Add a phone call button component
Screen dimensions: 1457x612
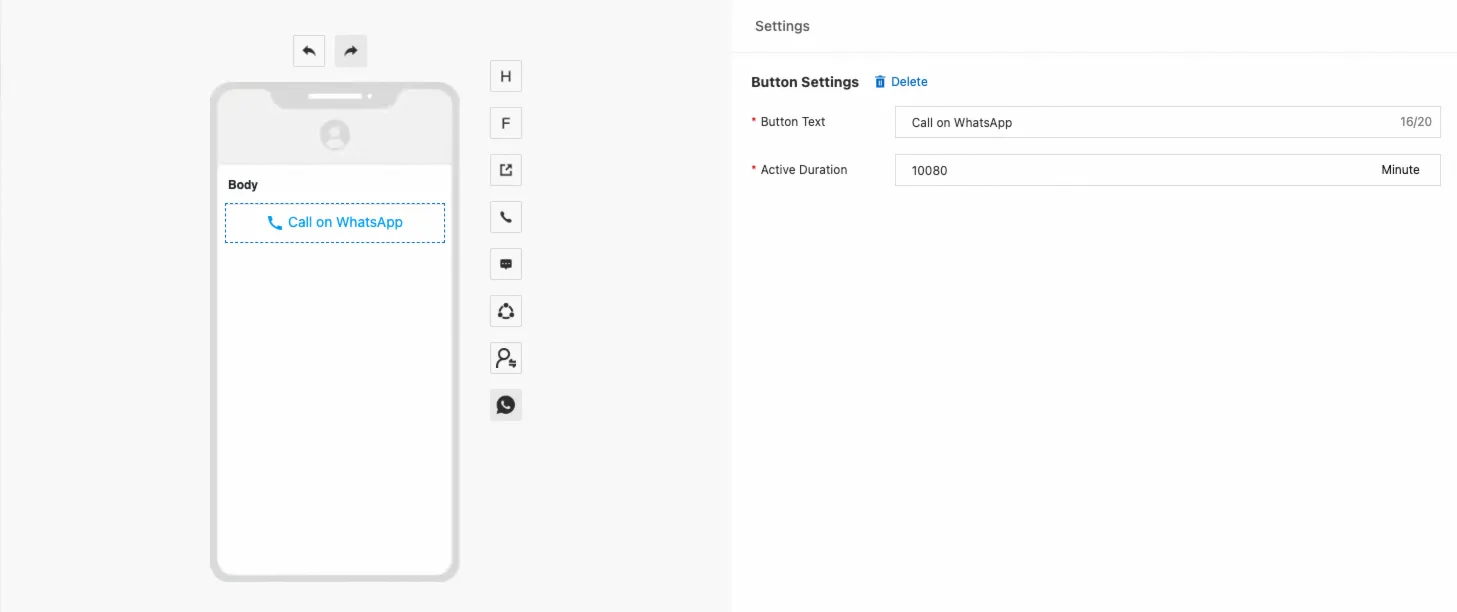[506, 217]
